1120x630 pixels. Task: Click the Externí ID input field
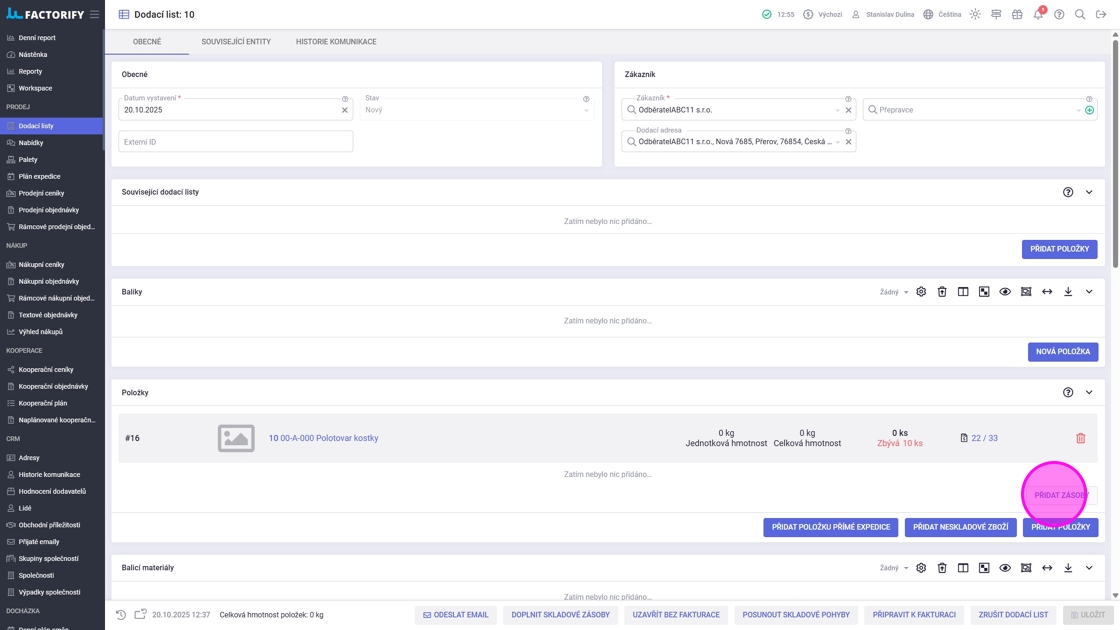tap(235, 142)
